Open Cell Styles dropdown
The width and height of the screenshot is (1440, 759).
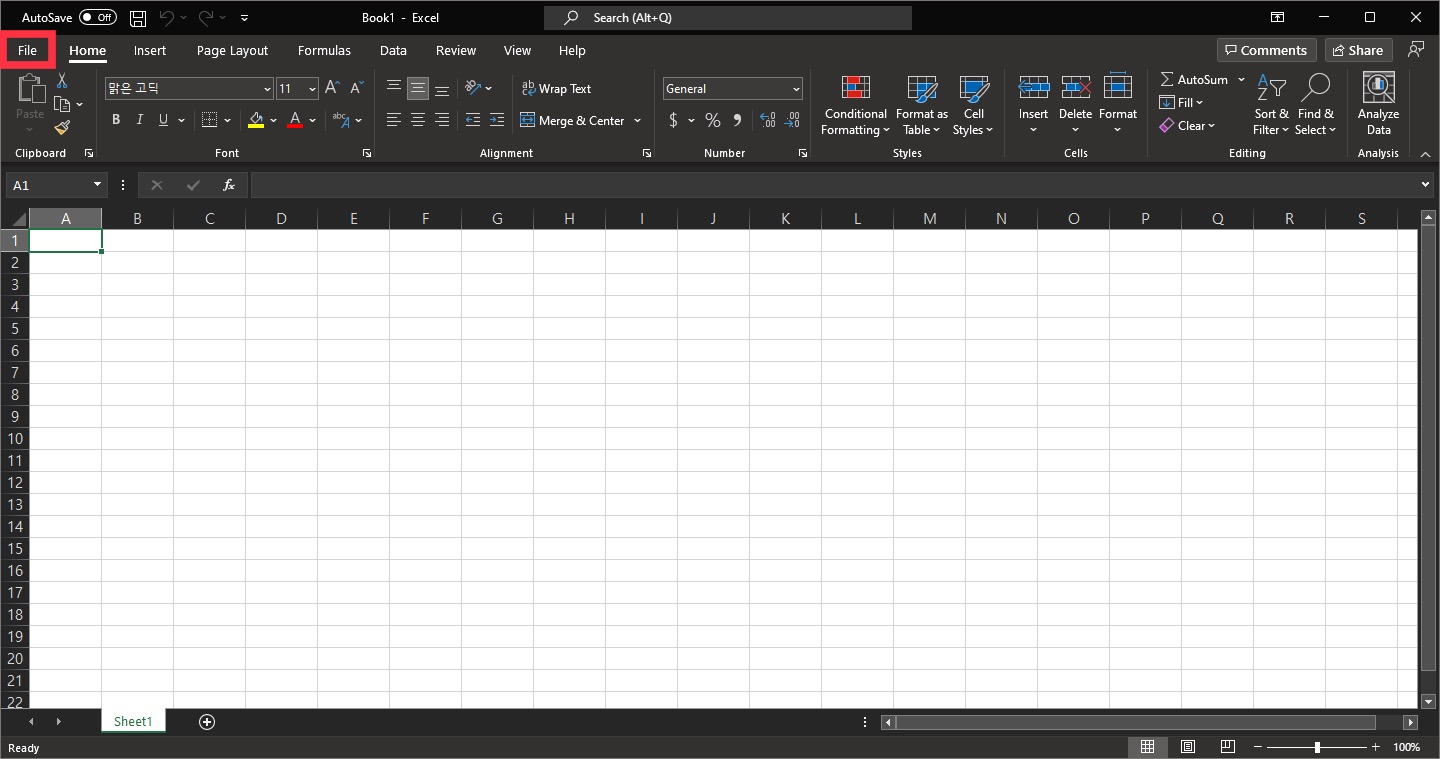(x=973, y=105)
